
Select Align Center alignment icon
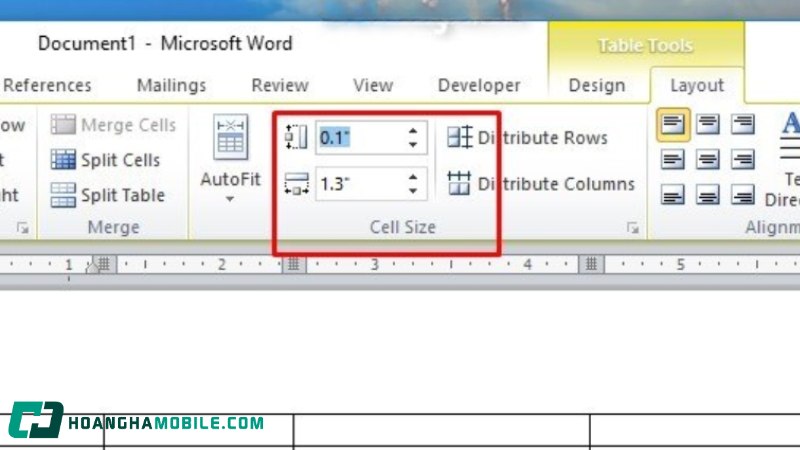[x=708, y=160]
